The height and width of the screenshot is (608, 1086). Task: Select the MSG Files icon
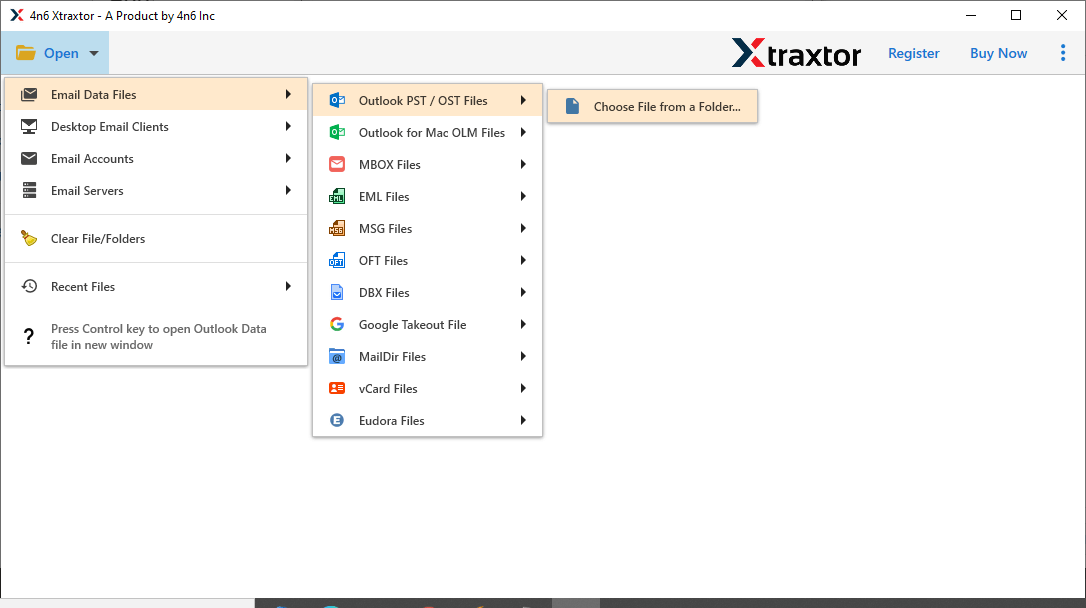337,228
